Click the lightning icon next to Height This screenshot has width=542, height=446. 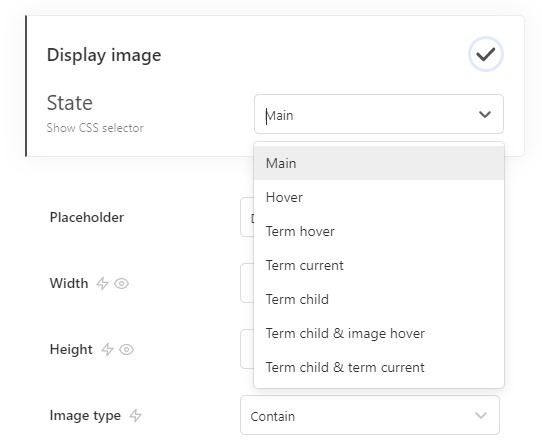[107, 350]
